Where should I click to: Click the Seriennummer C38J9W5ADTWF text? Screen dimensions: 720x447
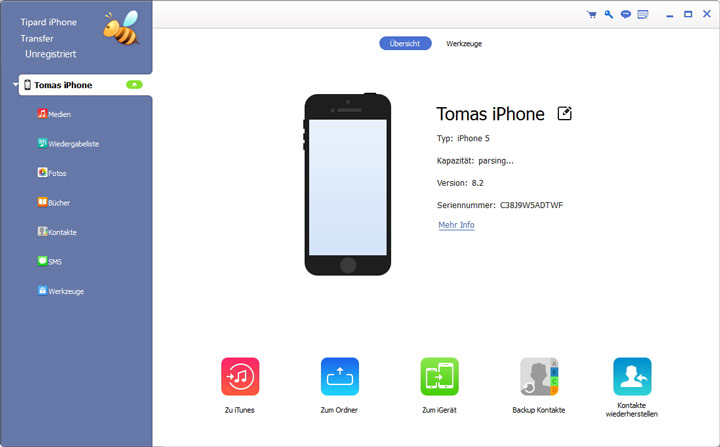(x=500, y=205)
